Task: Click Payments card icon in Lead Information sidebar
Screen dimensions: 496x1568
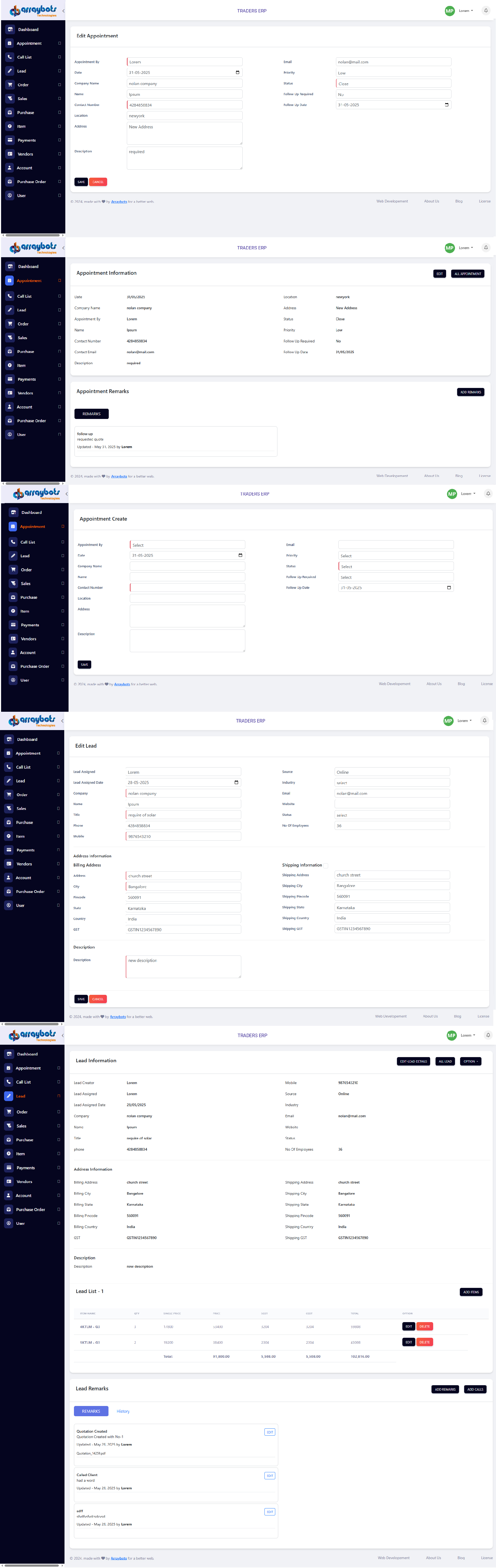Action: coord(9,1167)
